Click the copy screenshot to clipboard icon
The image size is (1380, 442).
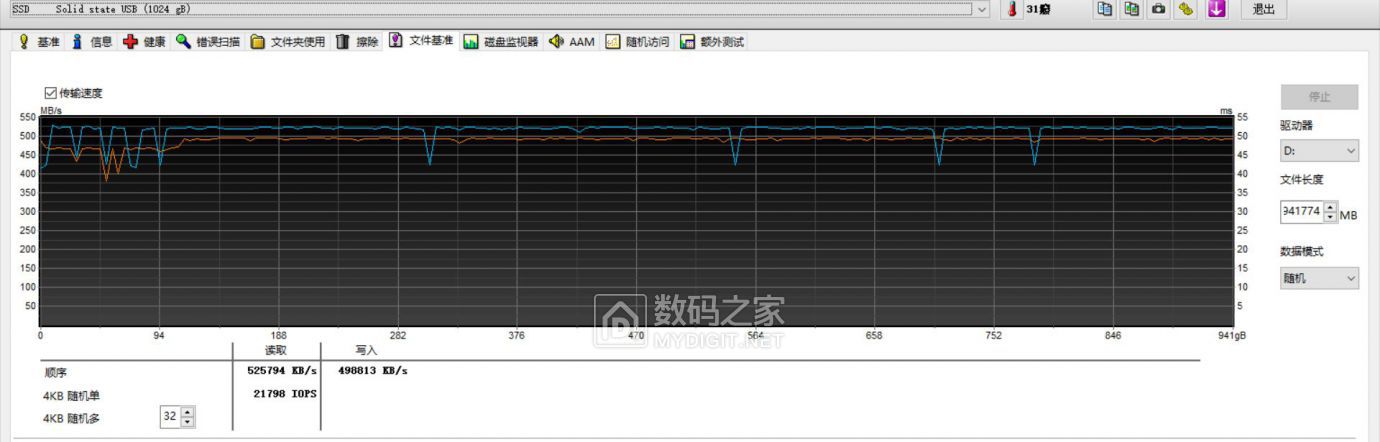1131,9
